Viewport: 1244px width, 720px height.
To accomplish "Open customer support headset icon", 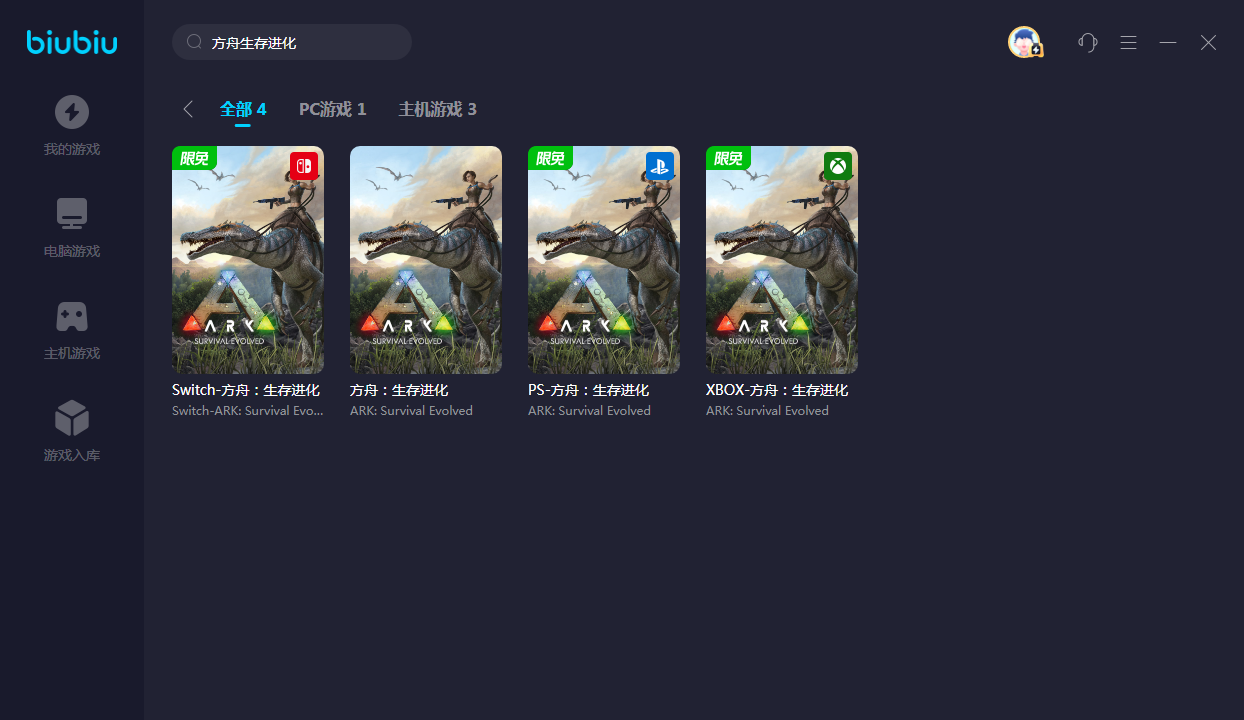I will click(1088, 42).
